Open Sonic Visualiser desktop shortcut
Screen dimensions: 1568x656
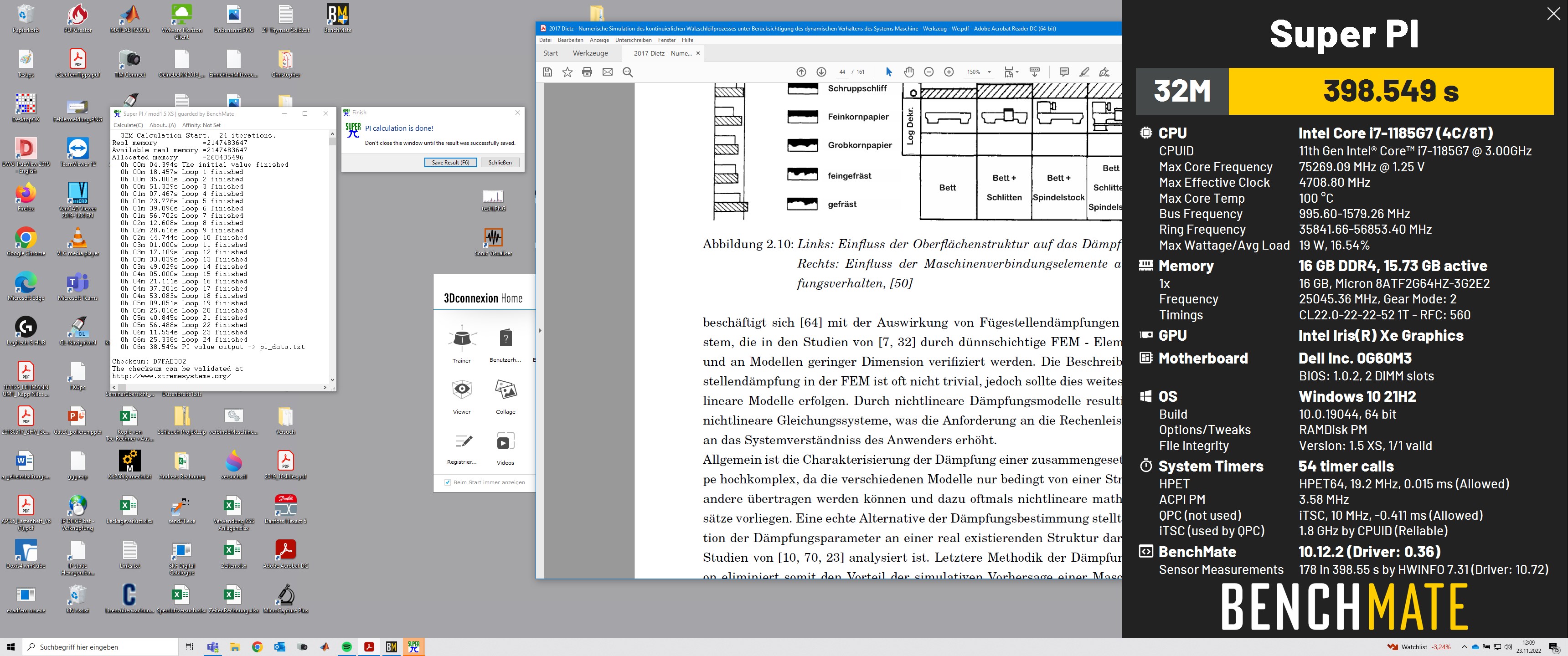[493, 241]
